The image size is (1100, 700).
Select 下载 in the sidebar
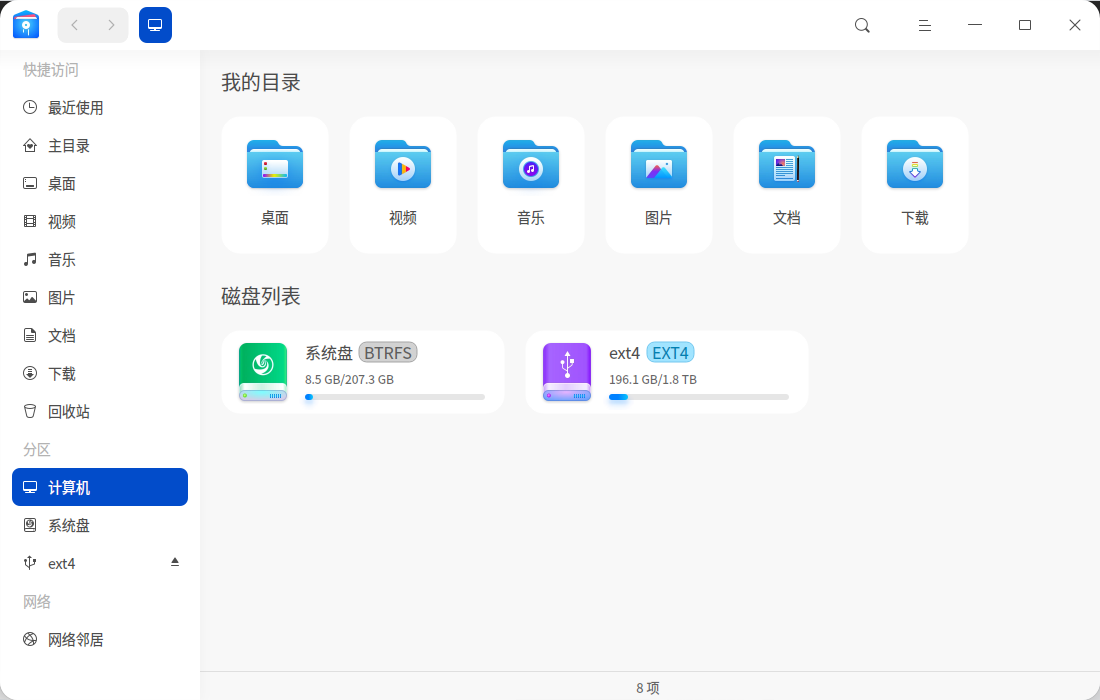[x=100, y=373]
